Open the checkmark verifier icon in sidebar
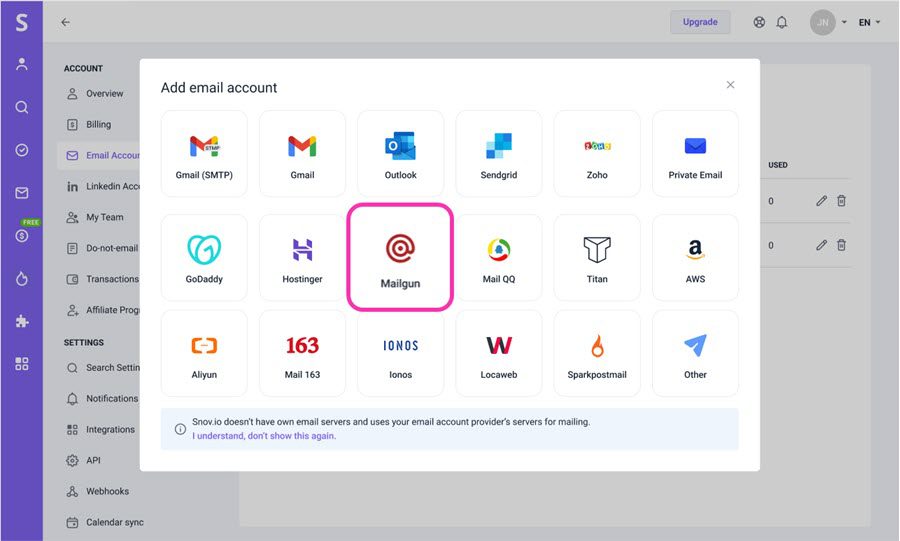Viewport: 900px width, 541px height. tap(22, 150)
